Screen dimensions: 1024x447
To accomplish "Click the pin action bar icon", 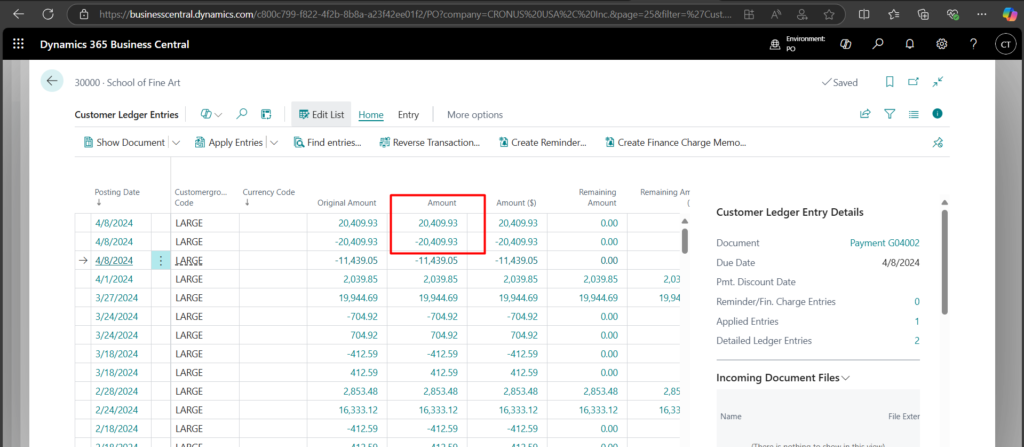I will (938, 143).
